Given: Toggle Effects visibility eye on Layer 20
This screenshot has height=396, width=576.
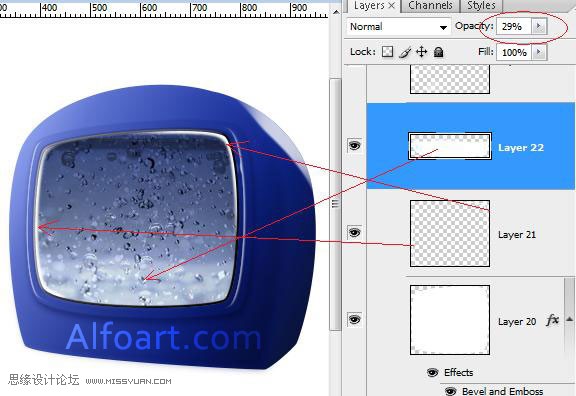Looking at the screenshot, I should (433, 372).
